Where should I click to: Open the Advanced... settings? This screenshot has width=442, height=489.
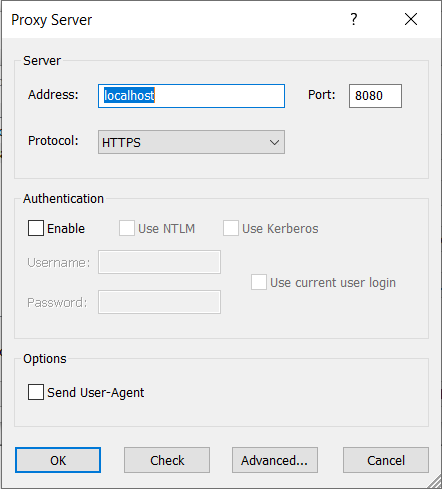pos(275,460)
